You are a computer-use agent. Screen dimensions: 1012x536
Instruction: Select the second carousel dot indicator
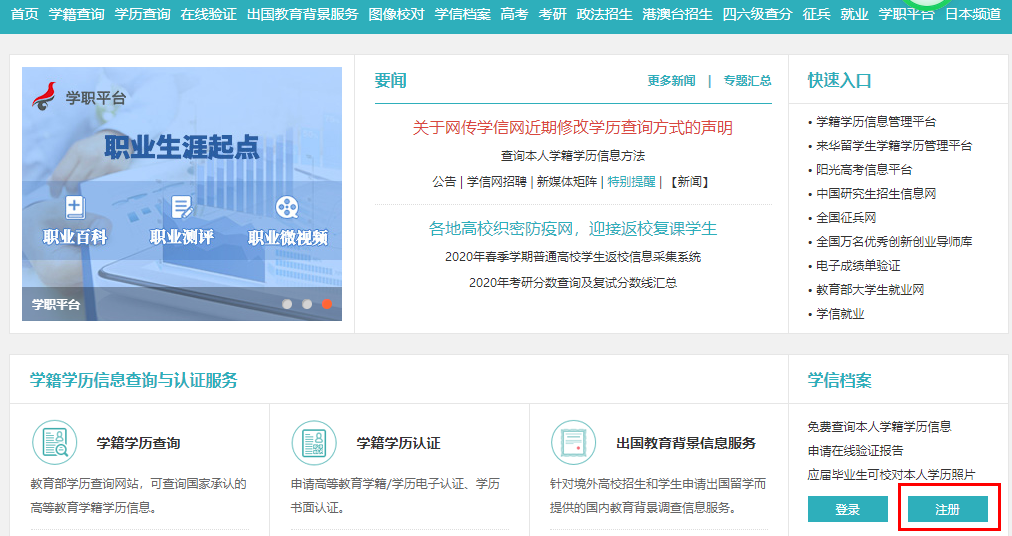point(307,304)
